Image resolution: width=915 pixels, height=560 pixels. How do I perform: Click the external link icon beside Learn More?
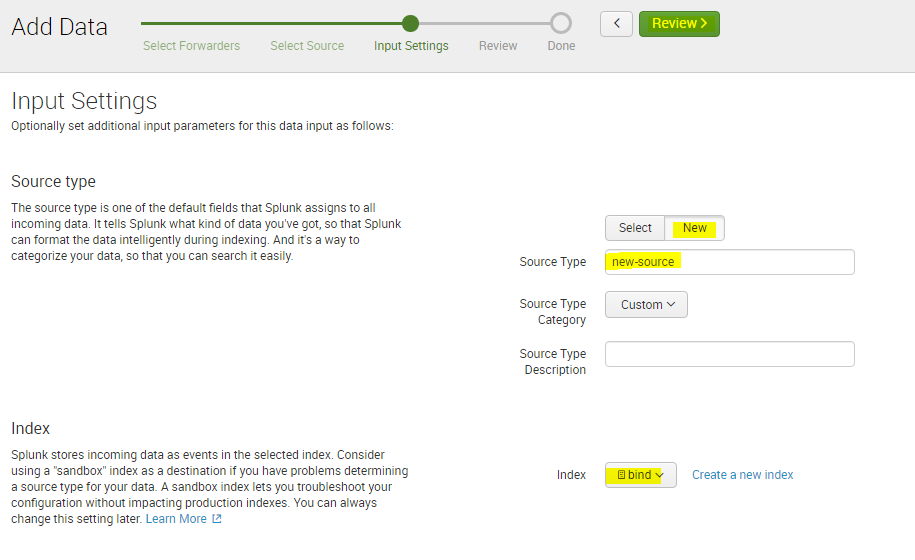pos(216,519)
